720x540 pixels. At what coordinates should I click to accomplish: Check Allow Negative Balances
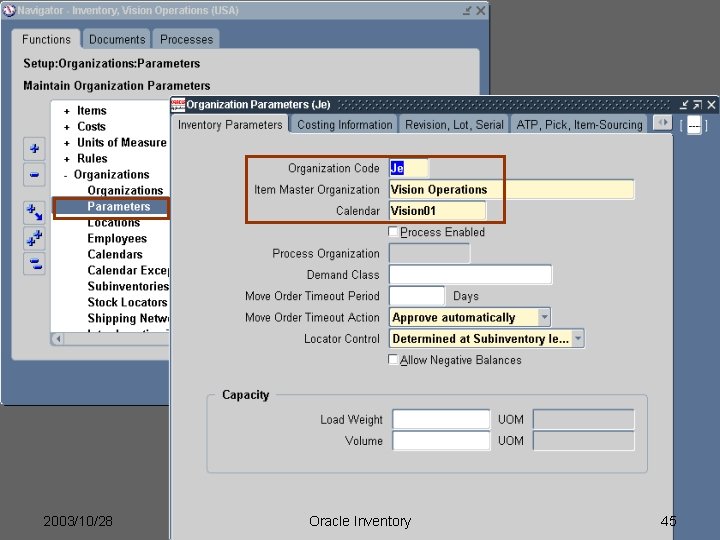[x=393, y=360]
